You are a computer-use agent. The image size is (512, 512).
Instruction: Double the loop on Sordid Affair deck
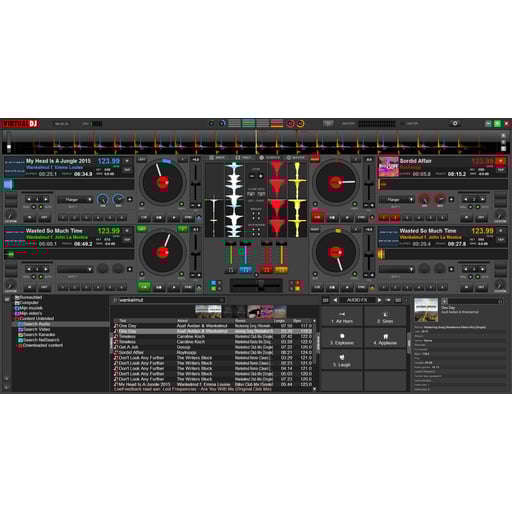coord(482,199)
